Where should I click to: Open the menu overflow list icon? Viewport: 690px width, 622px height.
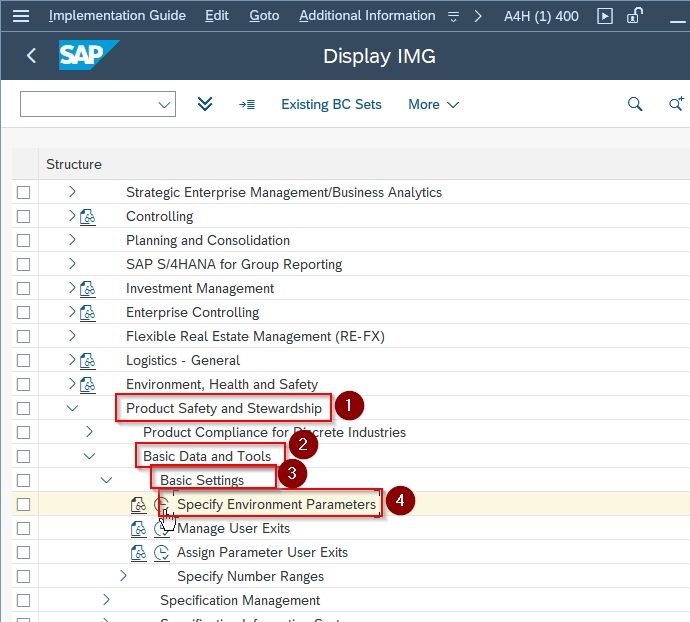point(453,17)
